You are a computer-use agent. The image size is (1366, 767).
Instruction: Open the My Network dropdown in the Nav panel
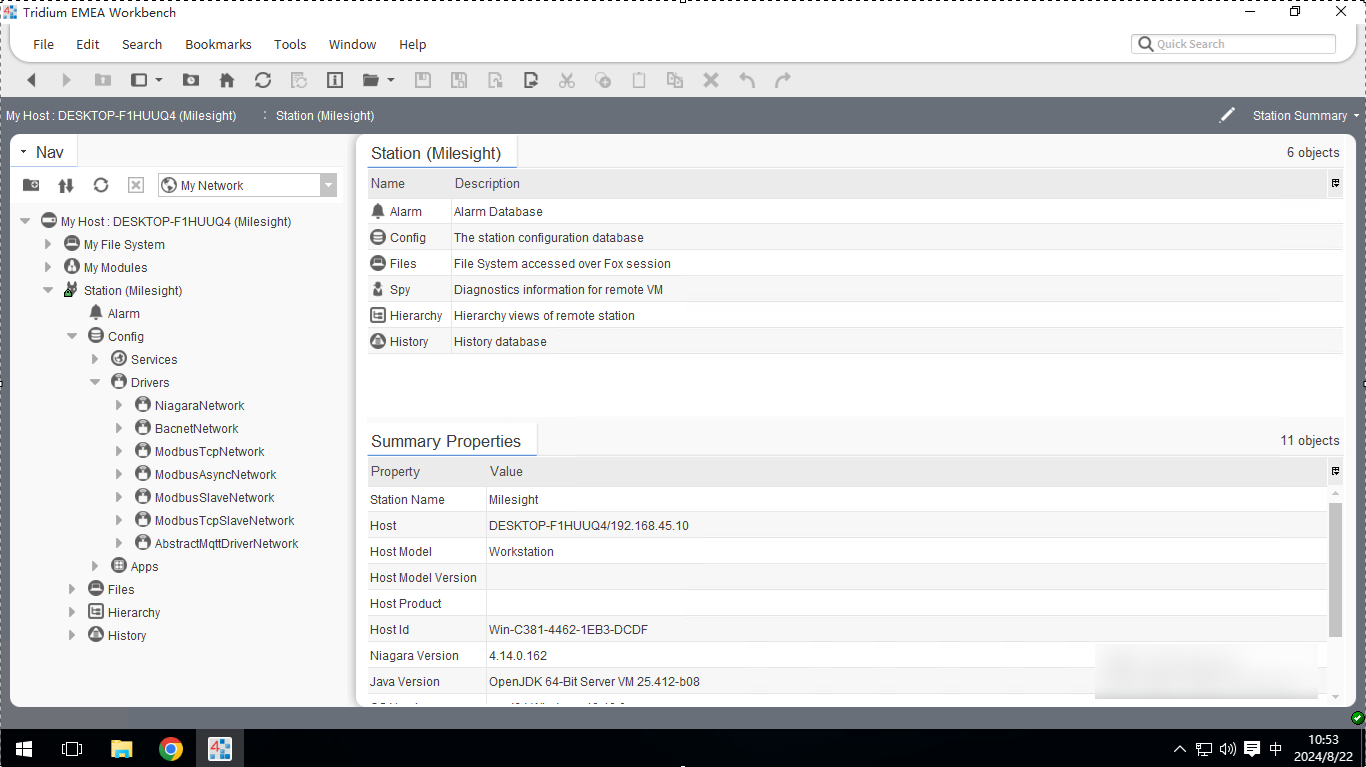[x=328, y=185]
